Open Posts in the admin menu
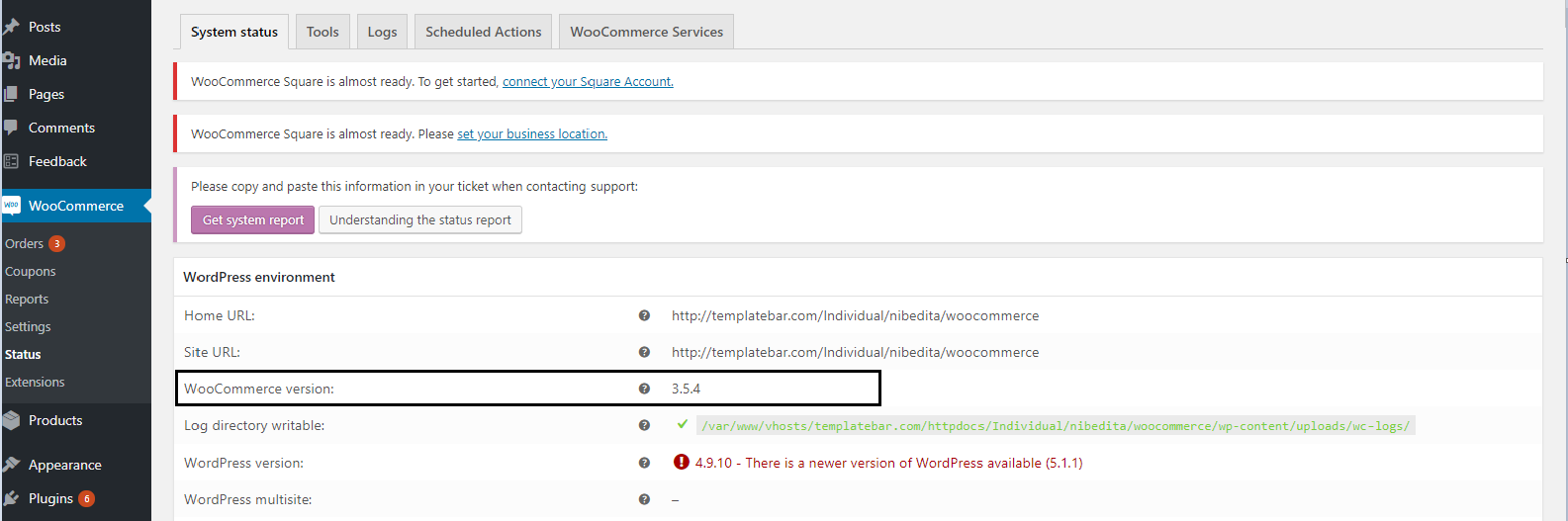Image resolution: width=1568 pixels, height=521 pixels. [x=45, y=27]
